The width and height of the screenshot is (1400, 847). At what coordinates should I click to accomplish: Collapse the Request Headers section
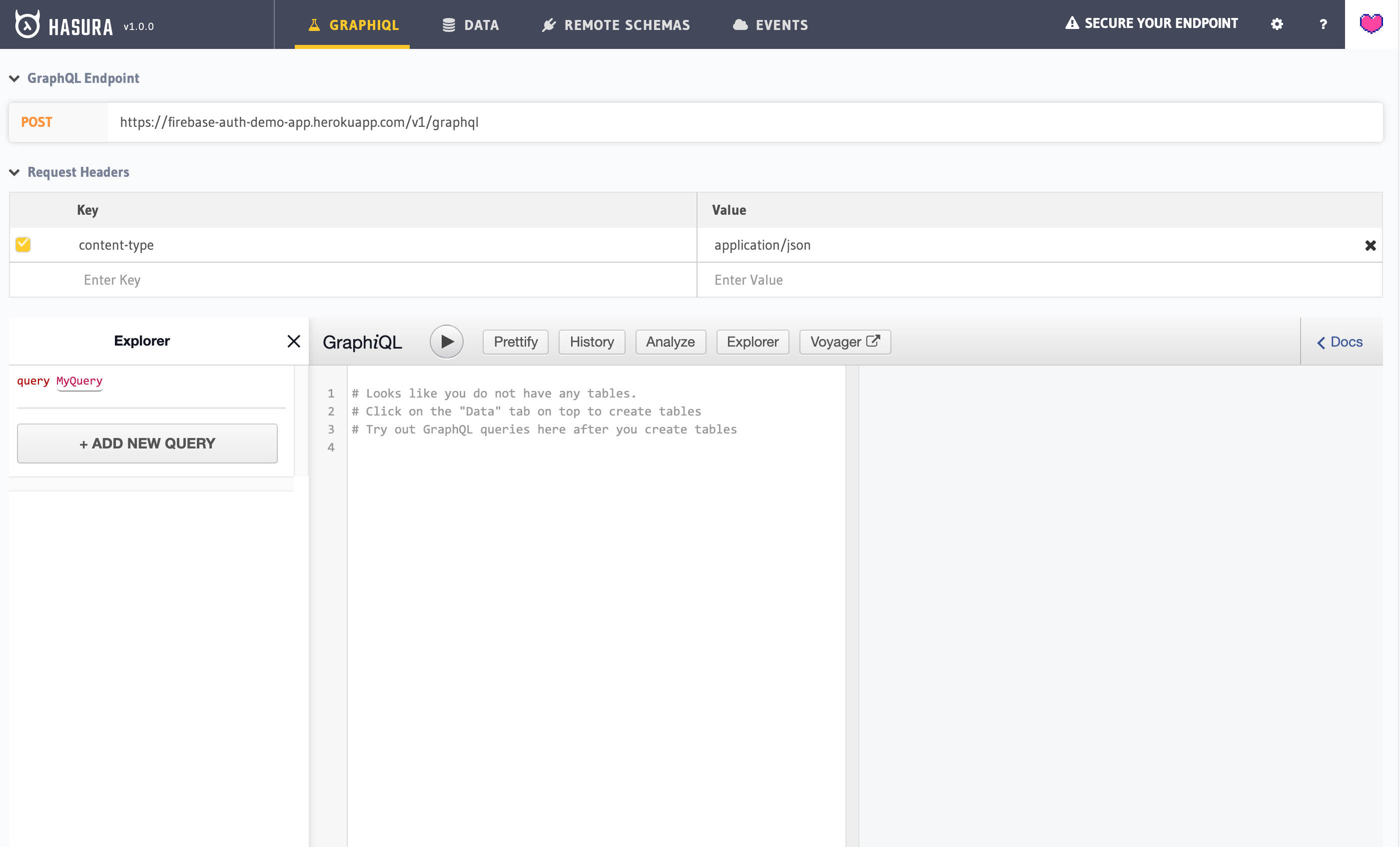click(15, 172)
